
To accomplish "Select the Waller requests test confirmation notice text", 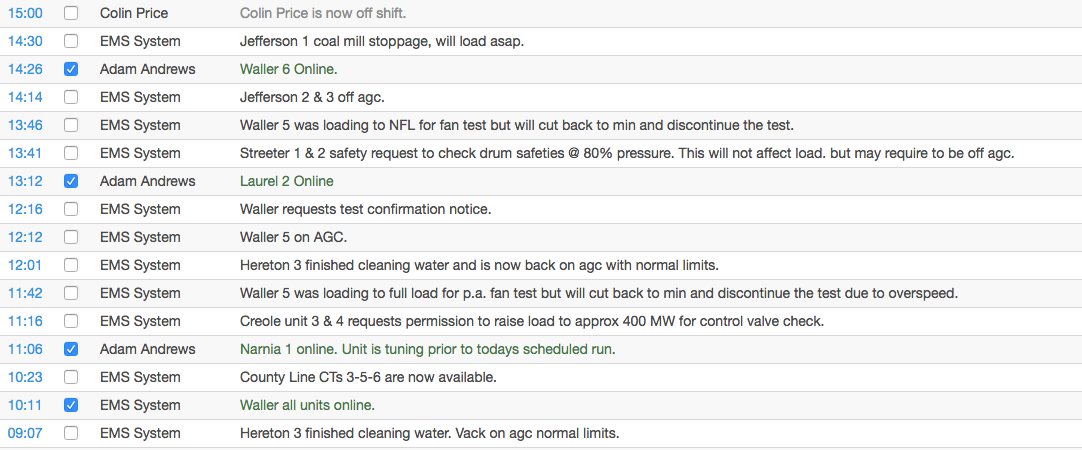I will coord(366,209).
